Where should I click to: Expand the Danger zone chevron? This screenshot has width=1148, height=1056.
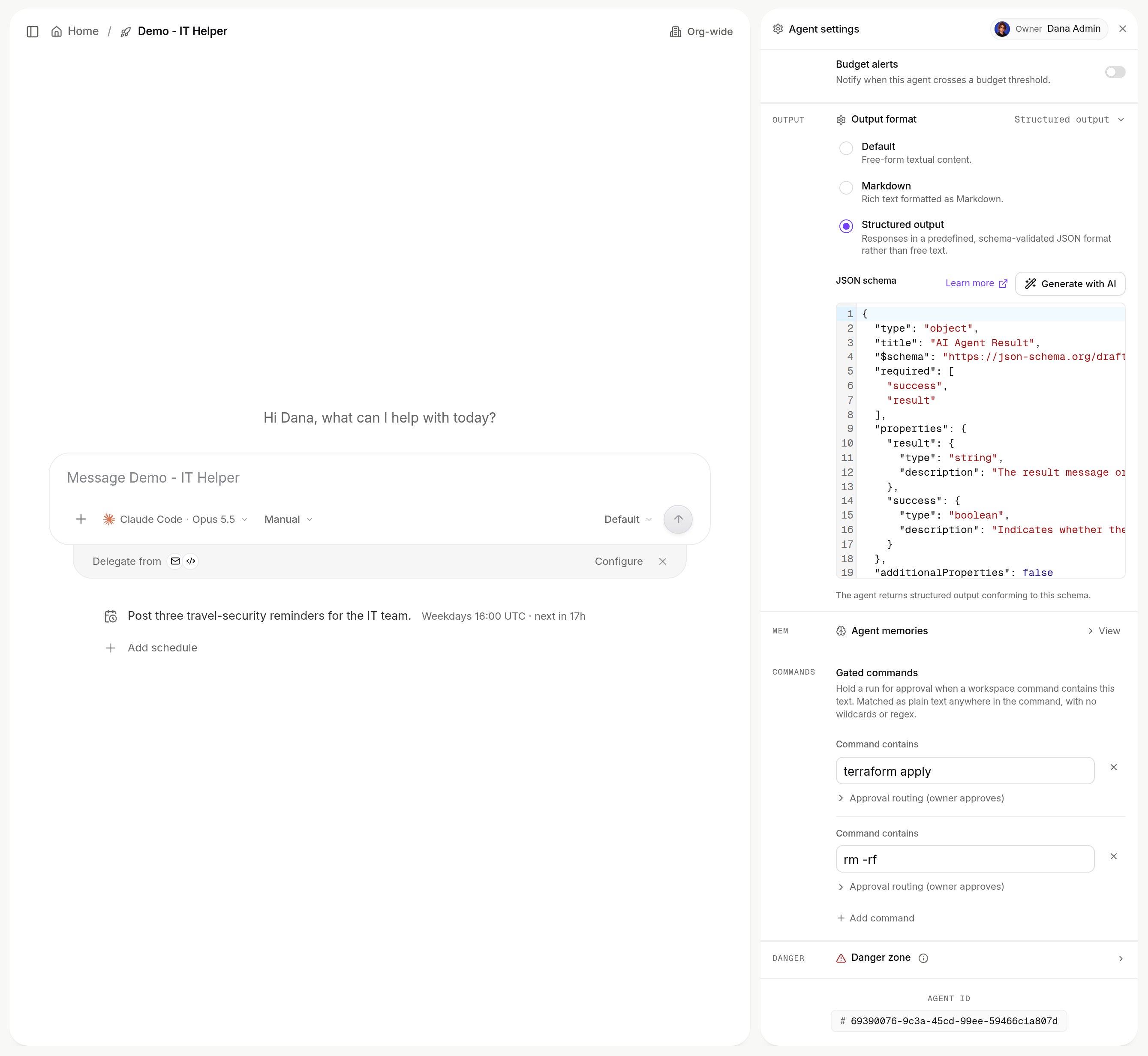pos(1120,958)
